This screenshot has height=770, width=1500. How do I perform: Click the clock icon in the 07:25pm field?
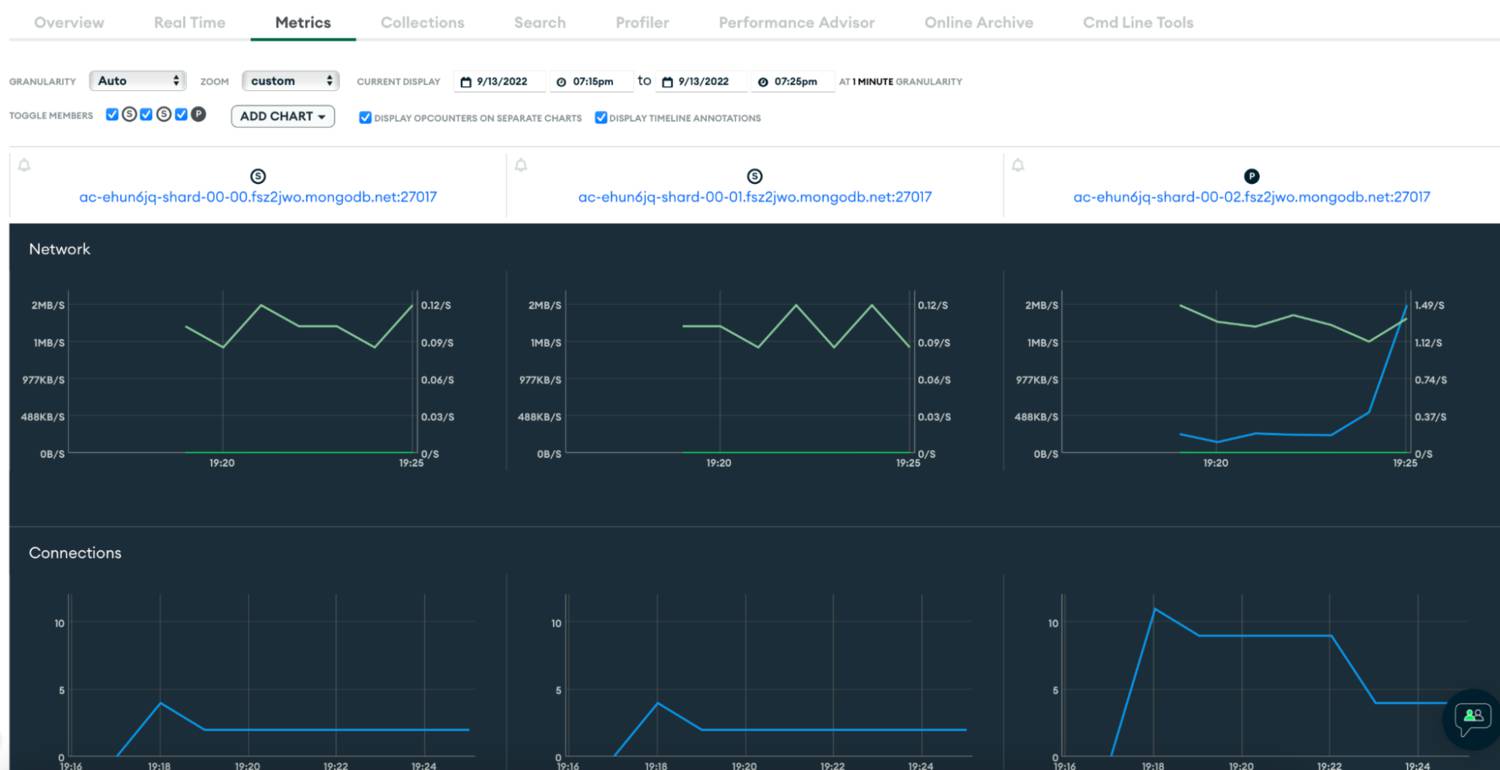[x=763, y=82]
